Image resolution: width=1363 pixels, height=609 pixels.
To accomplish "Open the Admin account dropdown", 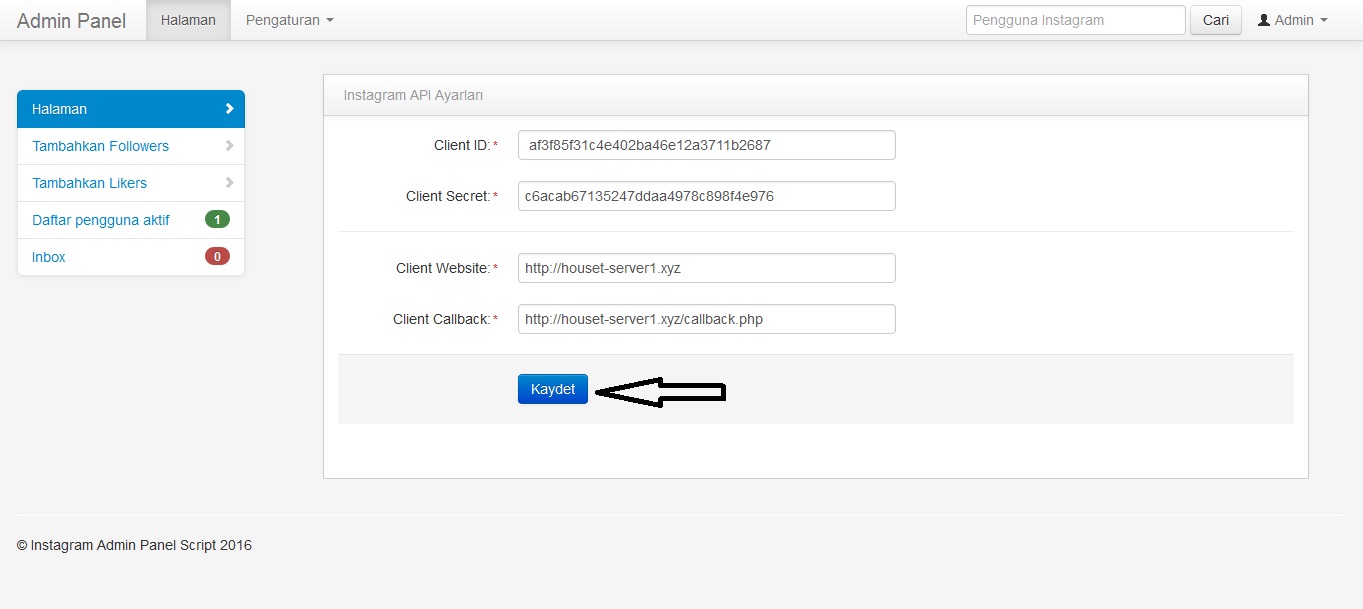I will pyautogui.click(x=1291, y=19).
